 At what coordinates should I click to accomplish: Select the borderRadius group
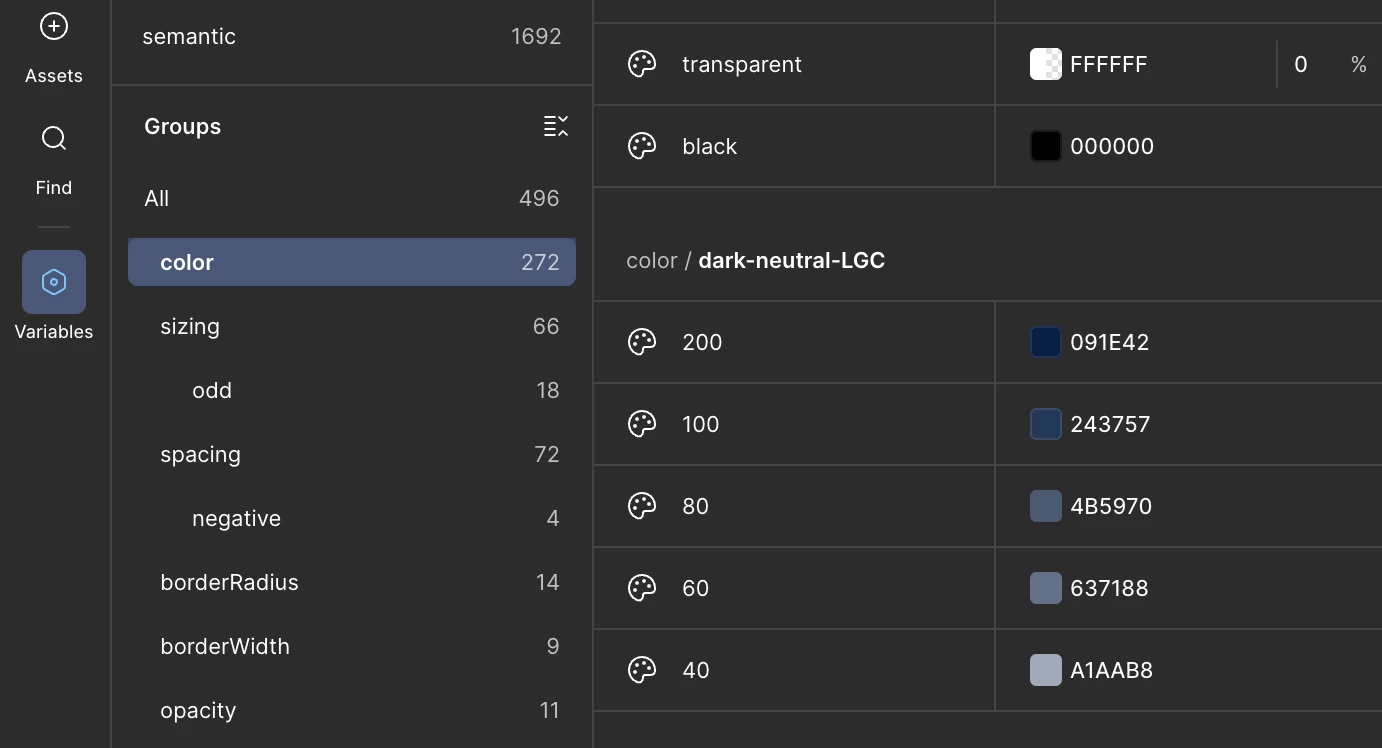click(352, 582)
